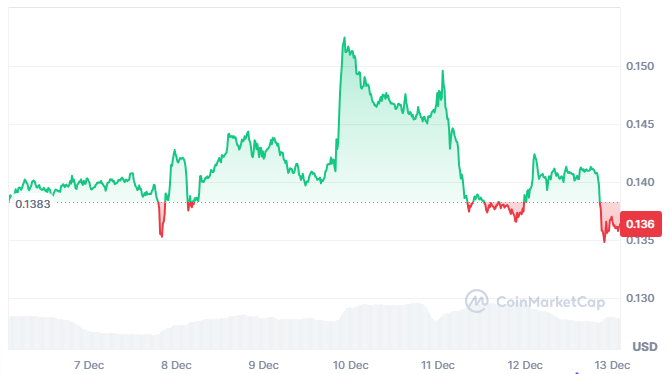Select the 12 Dec date label
This screenshot has height=374, width=670.
point(525,365)
